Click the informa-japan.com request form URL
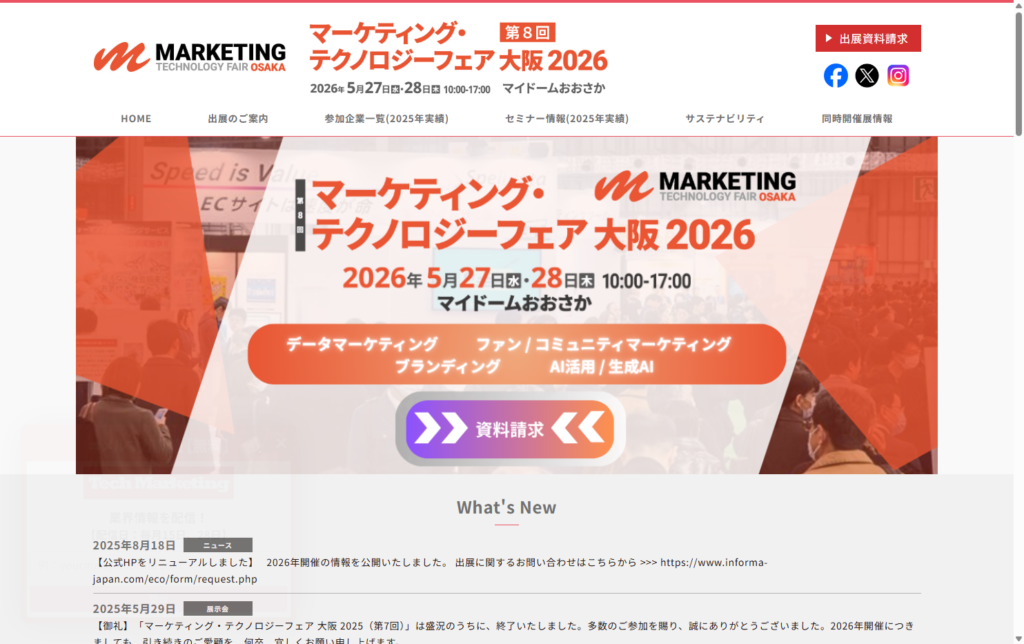 click(430, 570)
